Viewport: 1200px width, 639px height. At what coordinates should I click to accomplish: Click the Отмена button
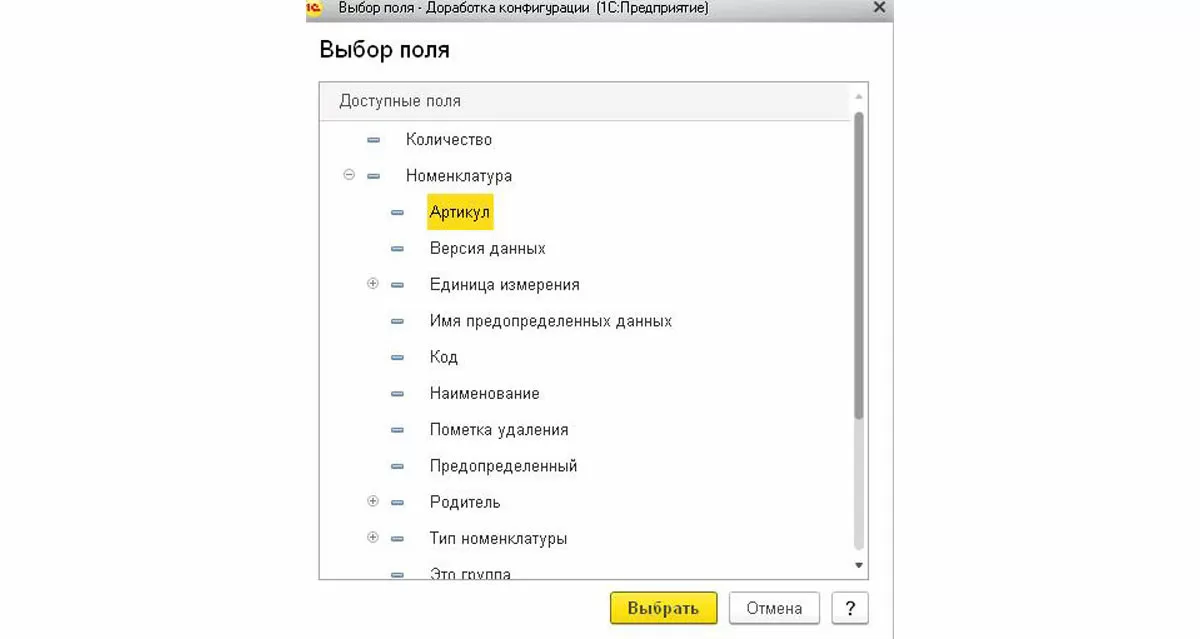tap(774, 608)
